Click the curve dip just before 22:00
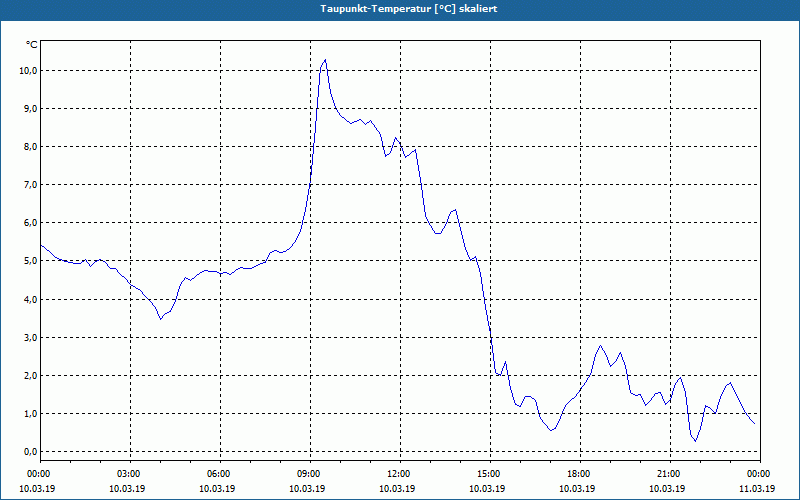This screenshot has width=800, height=500. coord(695,441)
